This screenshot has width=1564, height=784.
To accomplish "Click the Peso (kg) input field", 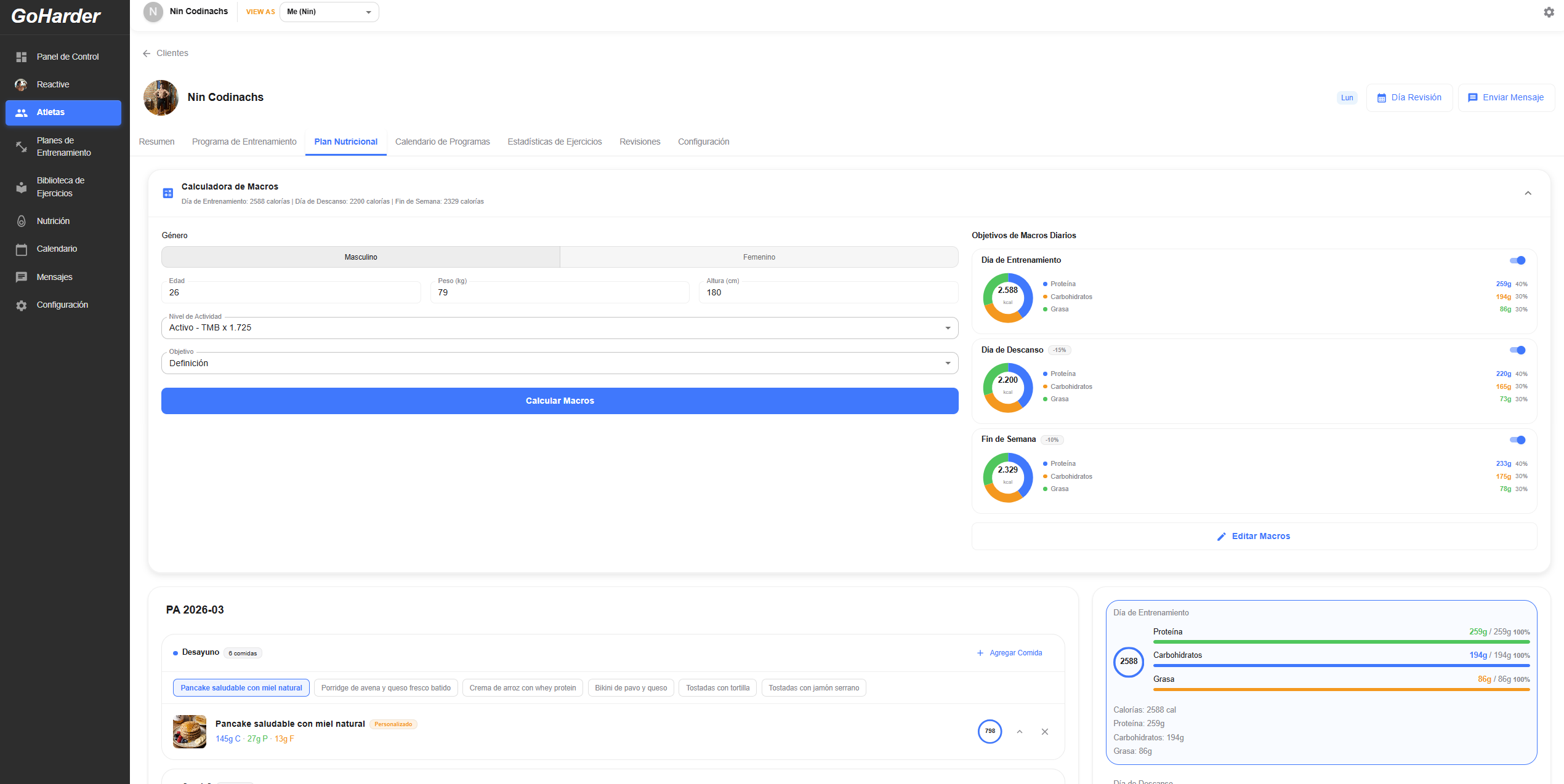I will coord(560,292).
